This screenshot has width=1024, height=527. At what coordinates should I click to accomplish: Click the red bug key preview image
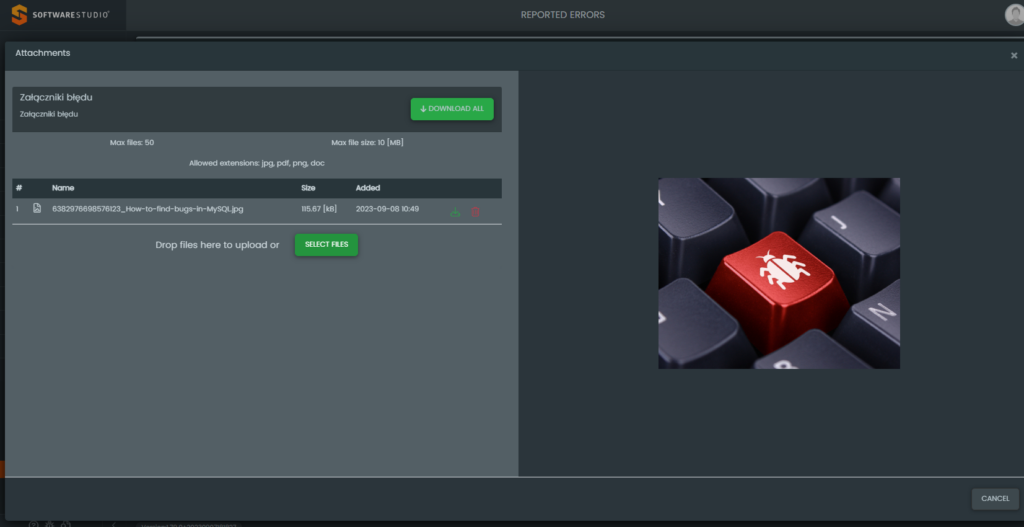[778, 273]
